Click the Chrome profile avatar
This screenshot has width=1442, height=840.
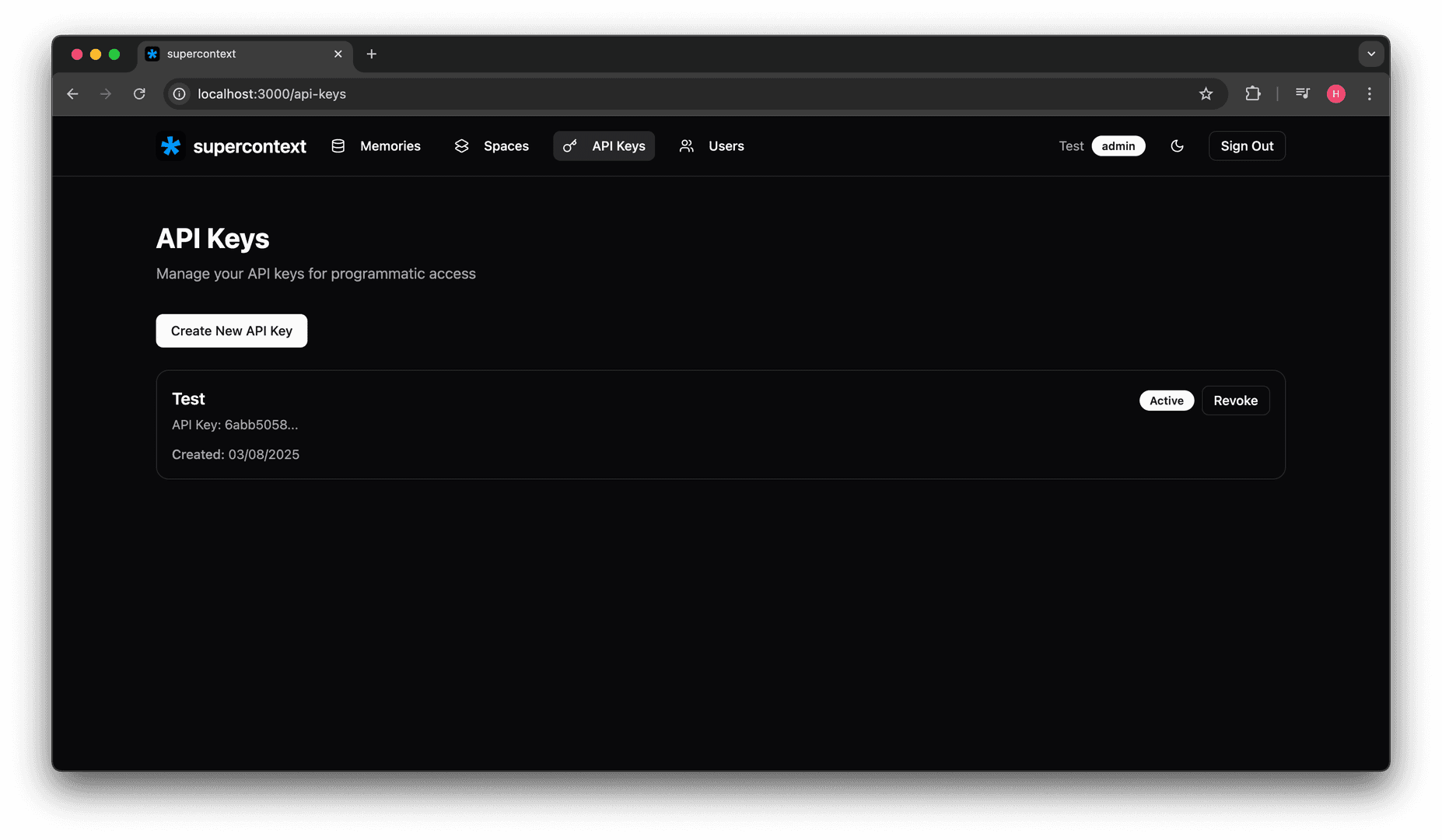coord(1335,94)
